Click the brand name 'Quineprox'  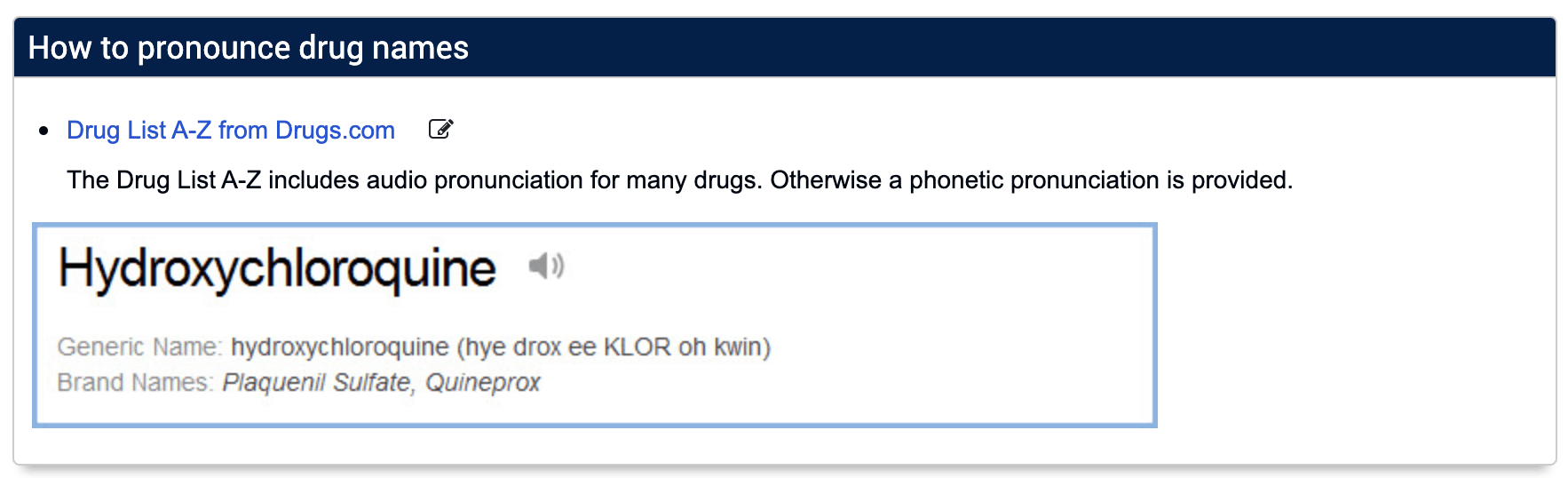pyautogui.click(x=483, y=382)
